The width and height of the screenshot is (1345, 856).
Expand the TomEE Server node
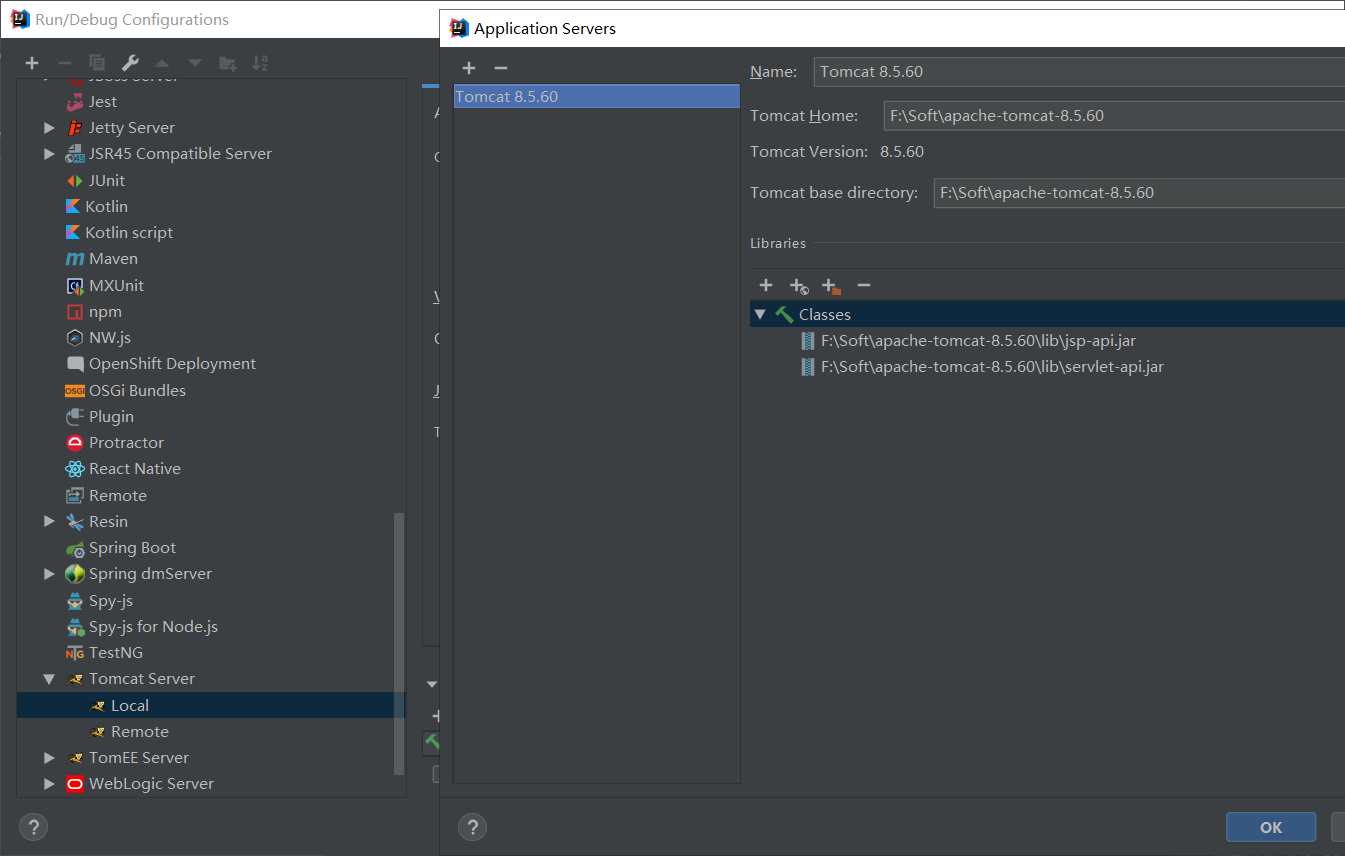[49, 757]
